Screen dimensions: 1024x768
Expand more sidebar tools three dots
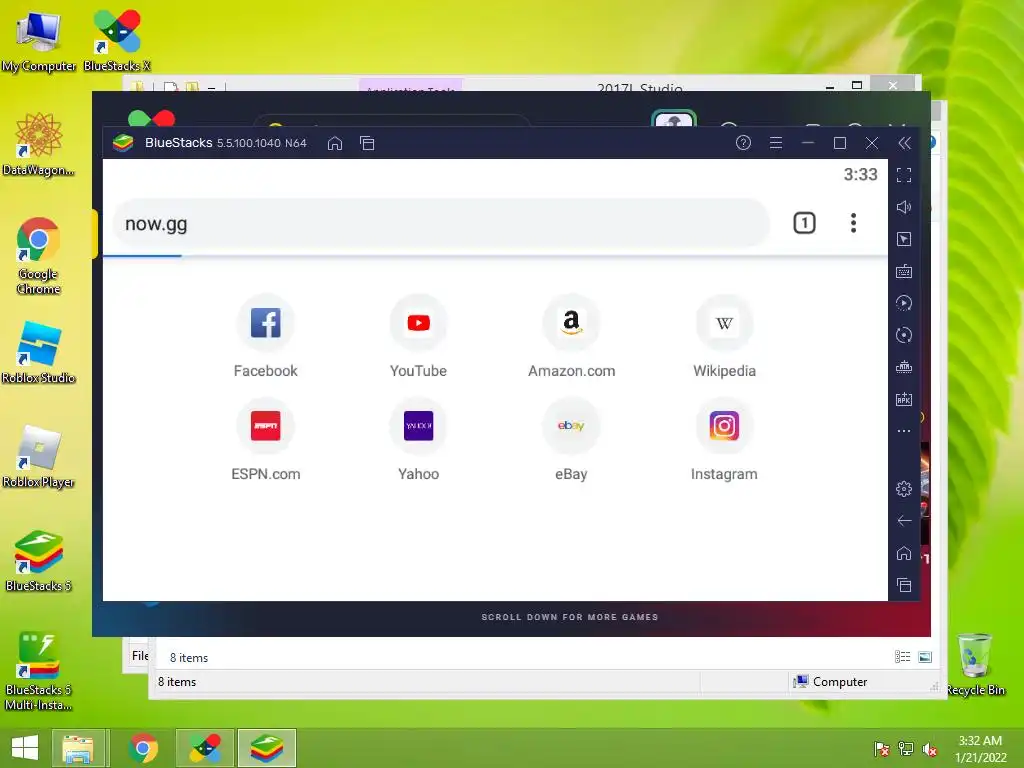tap(904, 431)
